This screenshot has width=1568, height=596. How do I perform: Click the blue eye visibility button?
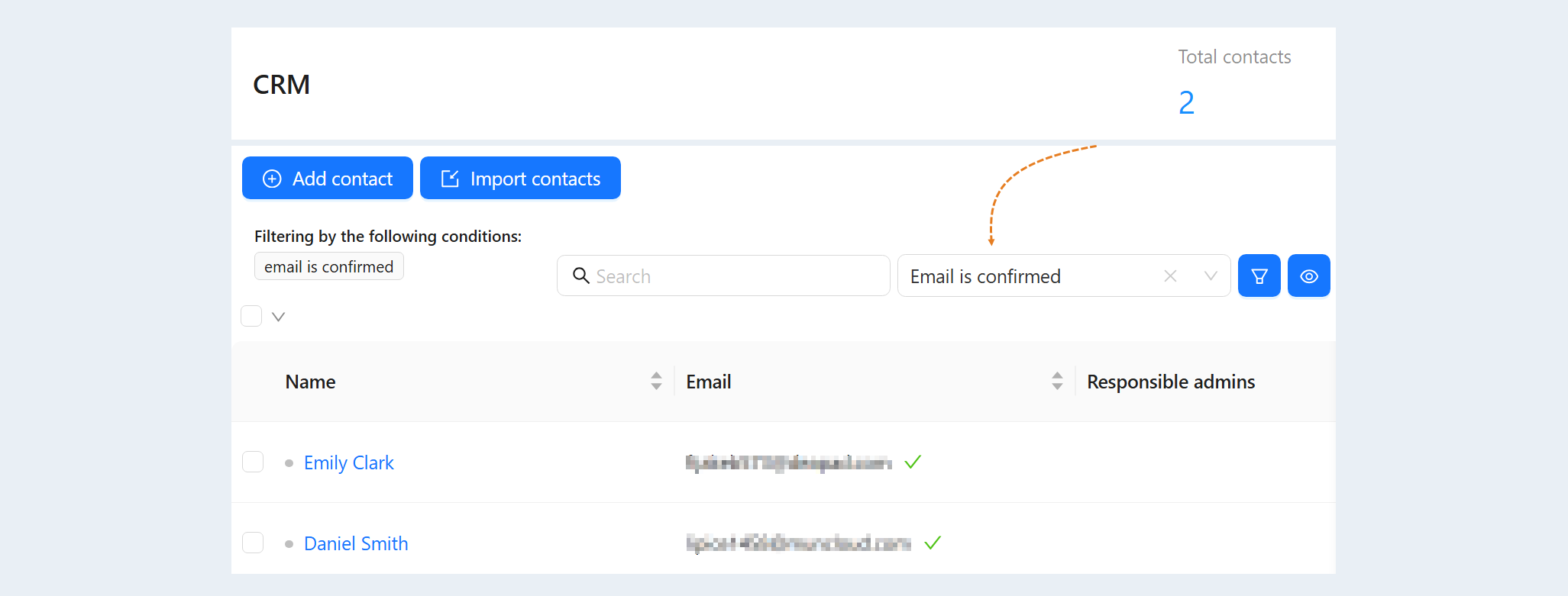tap(1308, 275)
